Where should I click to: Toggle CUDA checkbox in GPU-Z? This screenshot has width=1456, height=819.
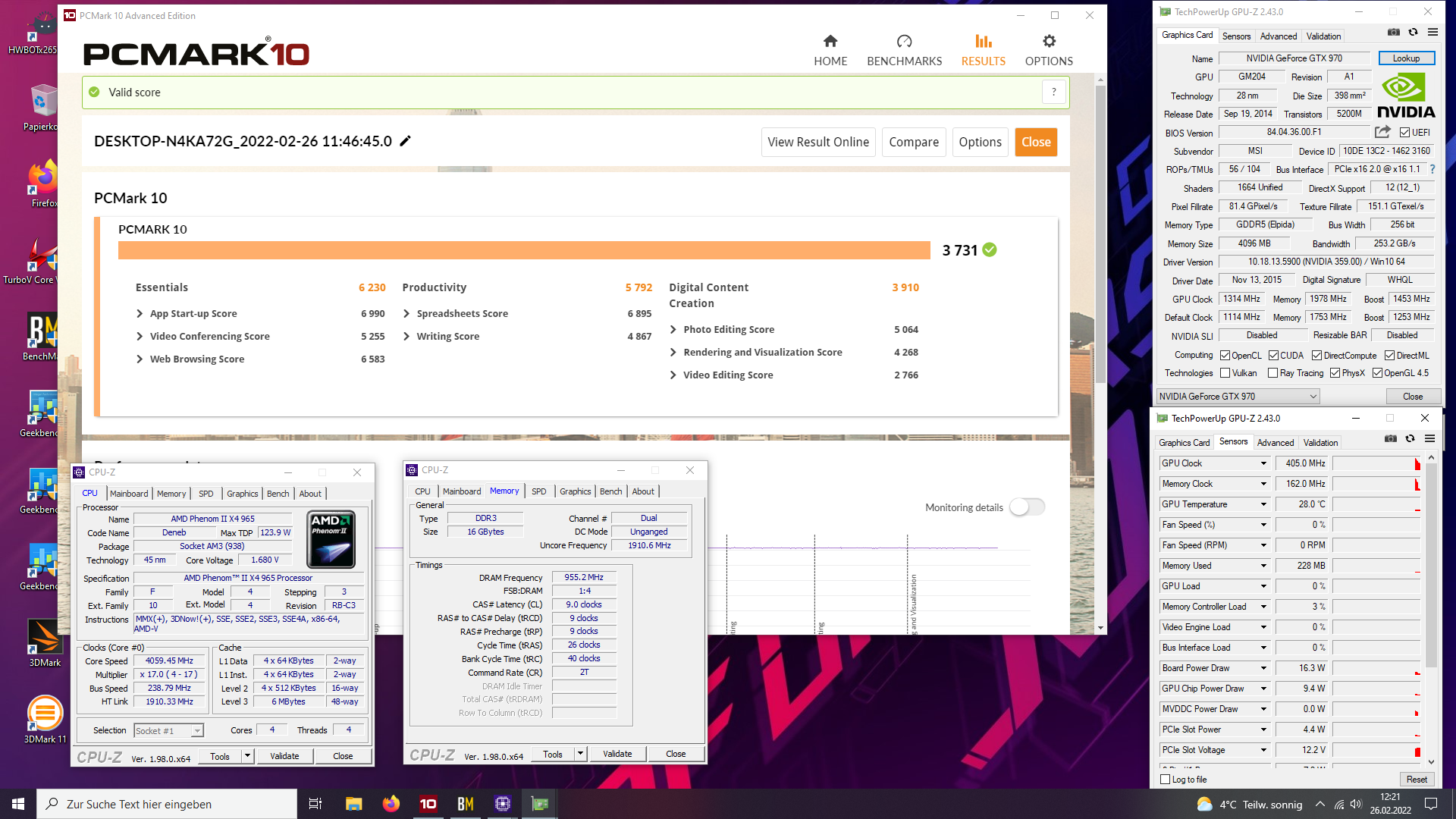coord(1273,356)
